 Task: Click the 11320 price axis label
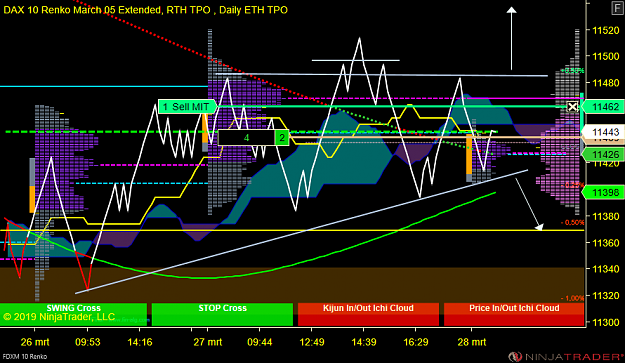606,295
